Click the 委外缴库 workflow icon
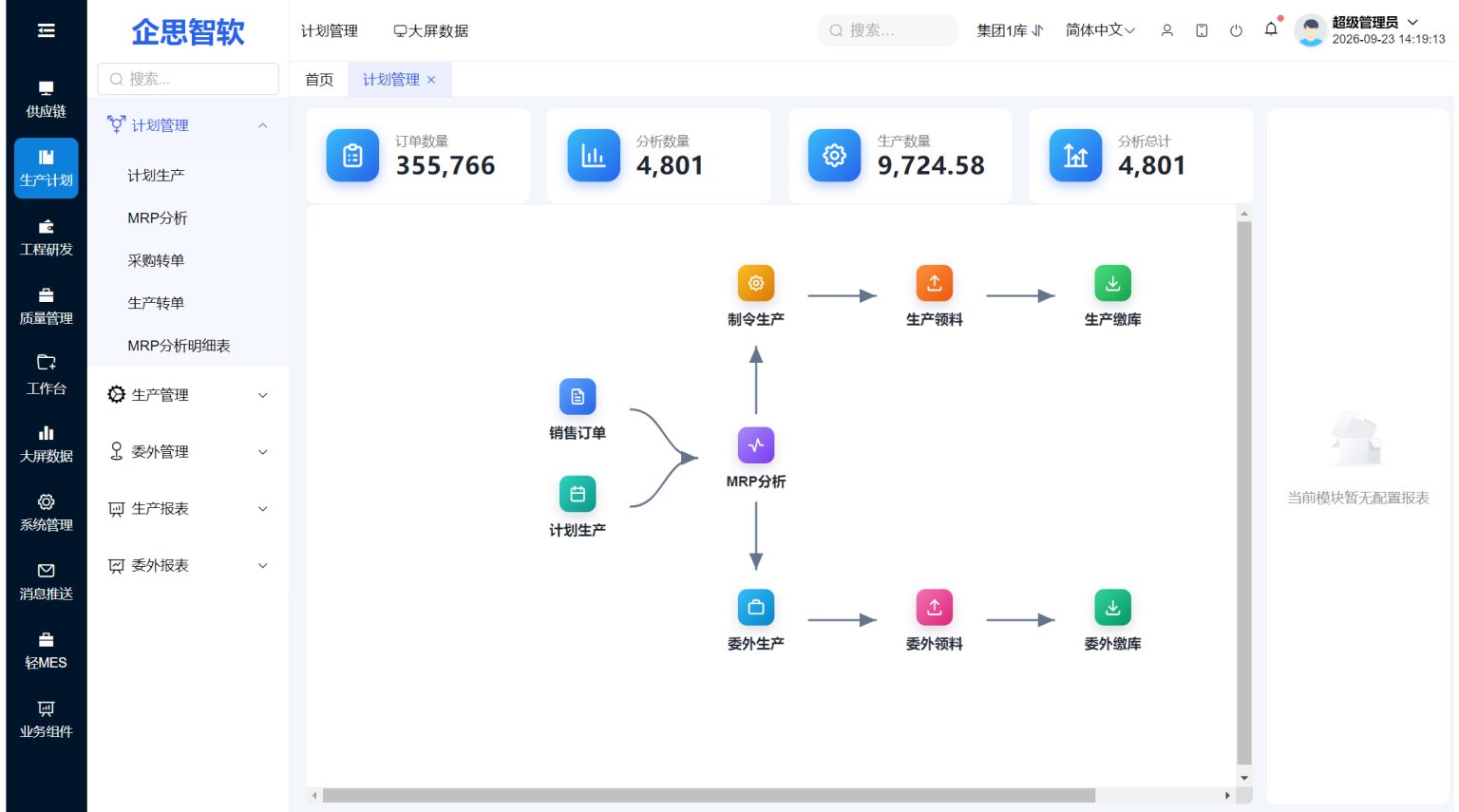This screenshot has width=1459, height=812. coord(1113,607)
